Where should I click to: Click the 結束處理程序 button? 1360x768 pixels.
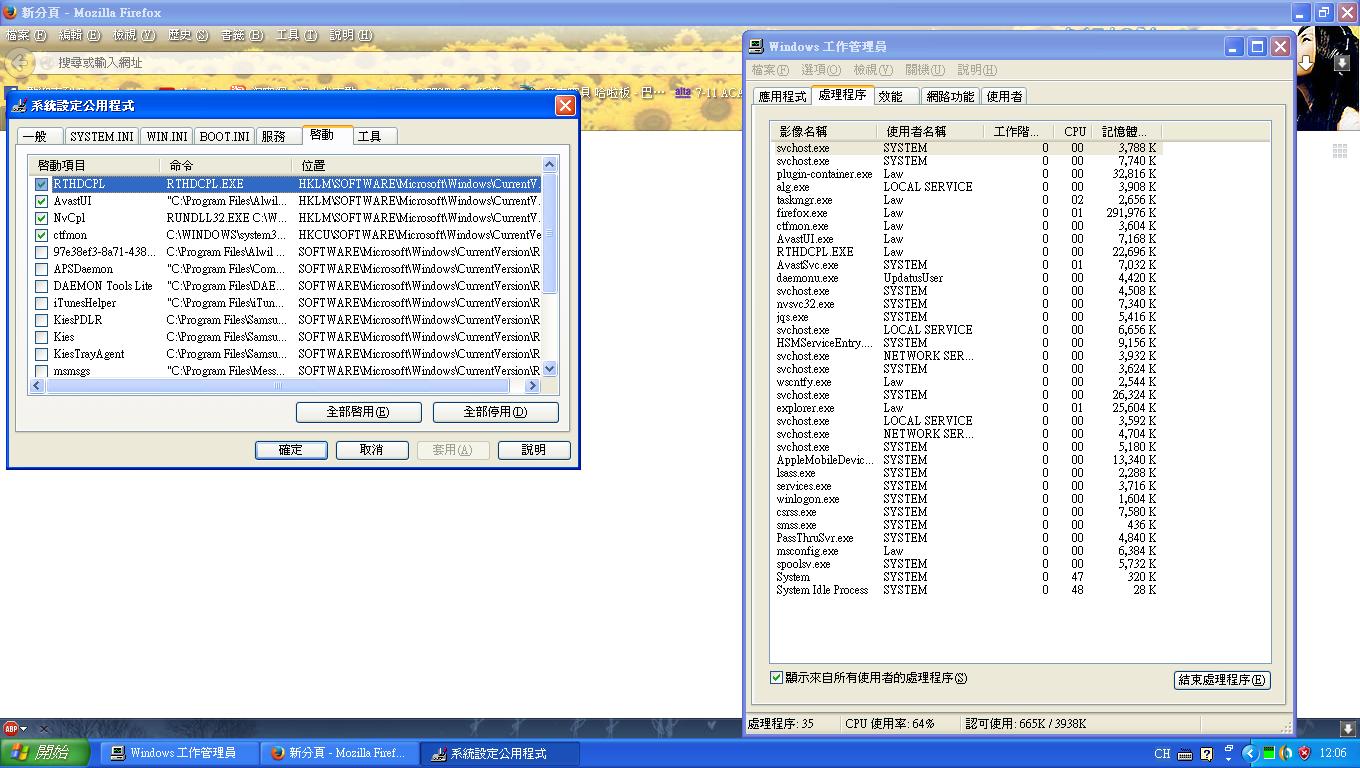click(x=1222, y=680)
